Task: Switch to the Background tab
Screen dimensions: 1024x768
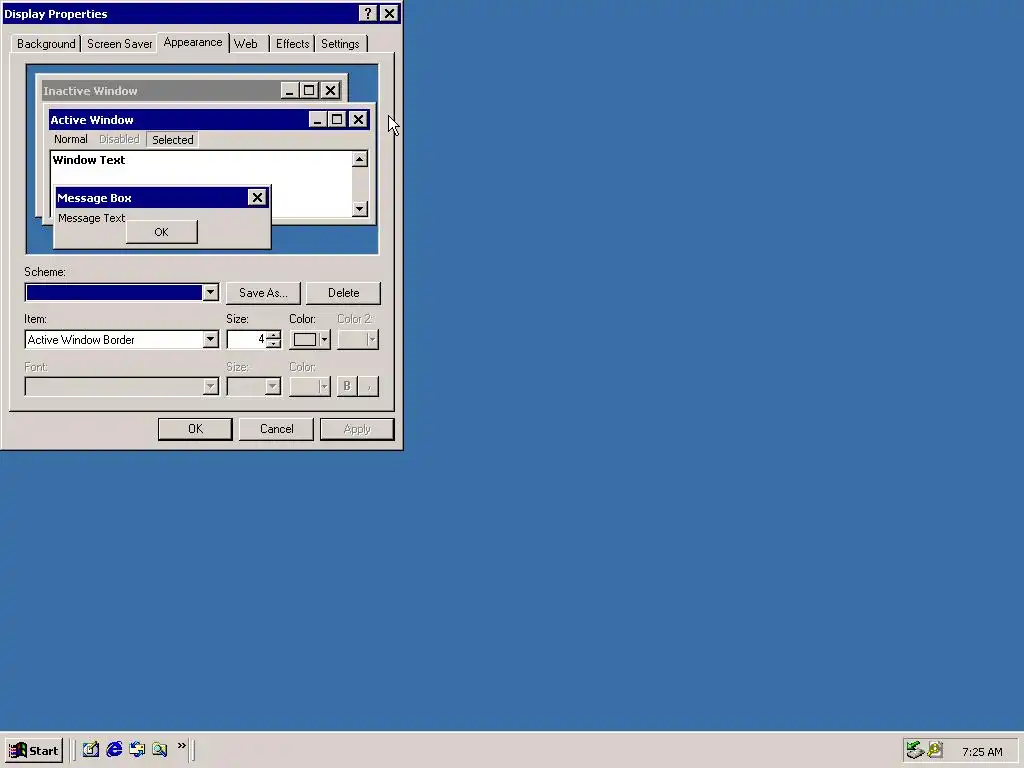Action: point(46,44)
